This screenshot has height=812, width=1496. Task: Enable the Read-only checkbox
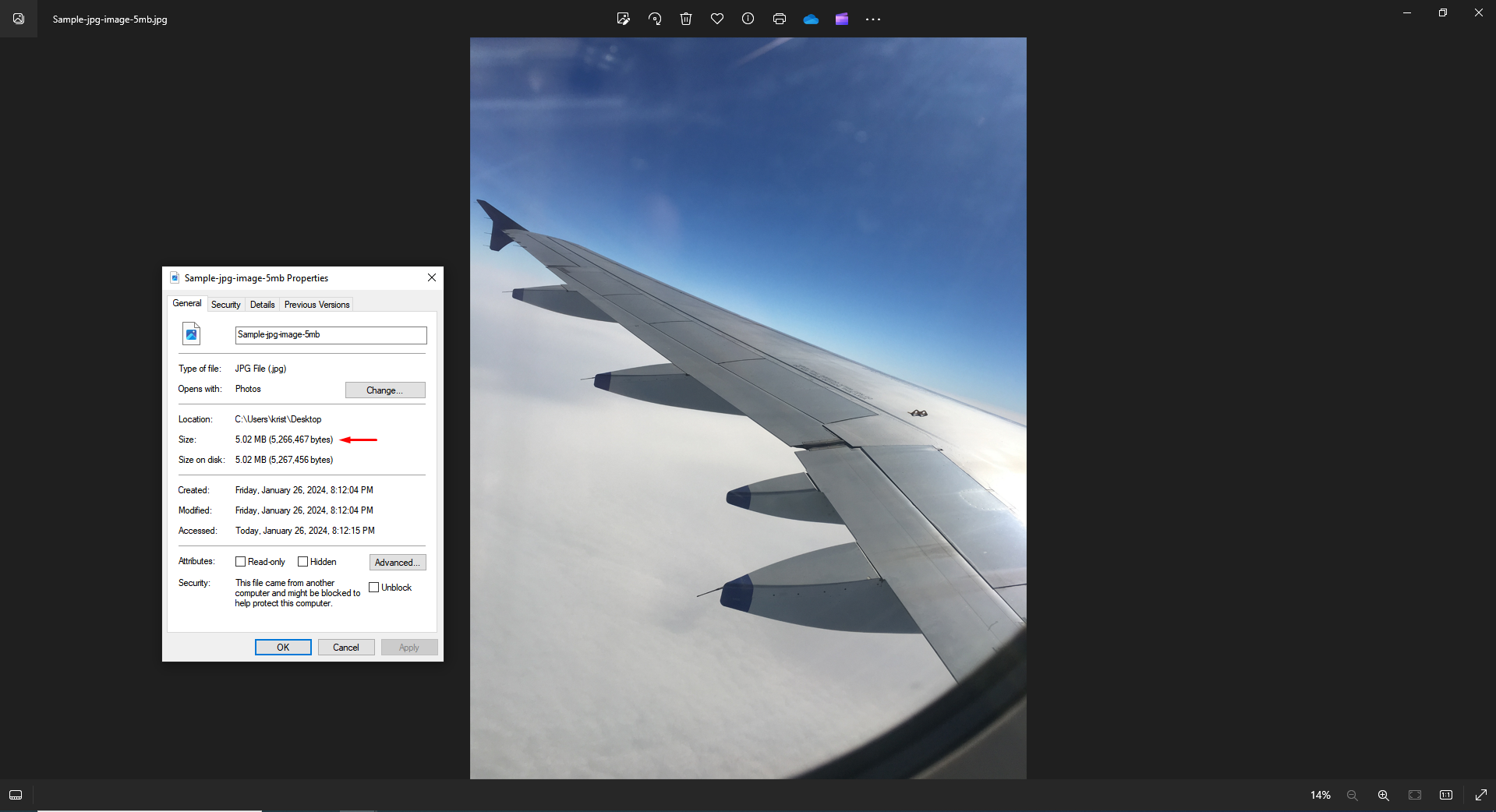point(241,562)
